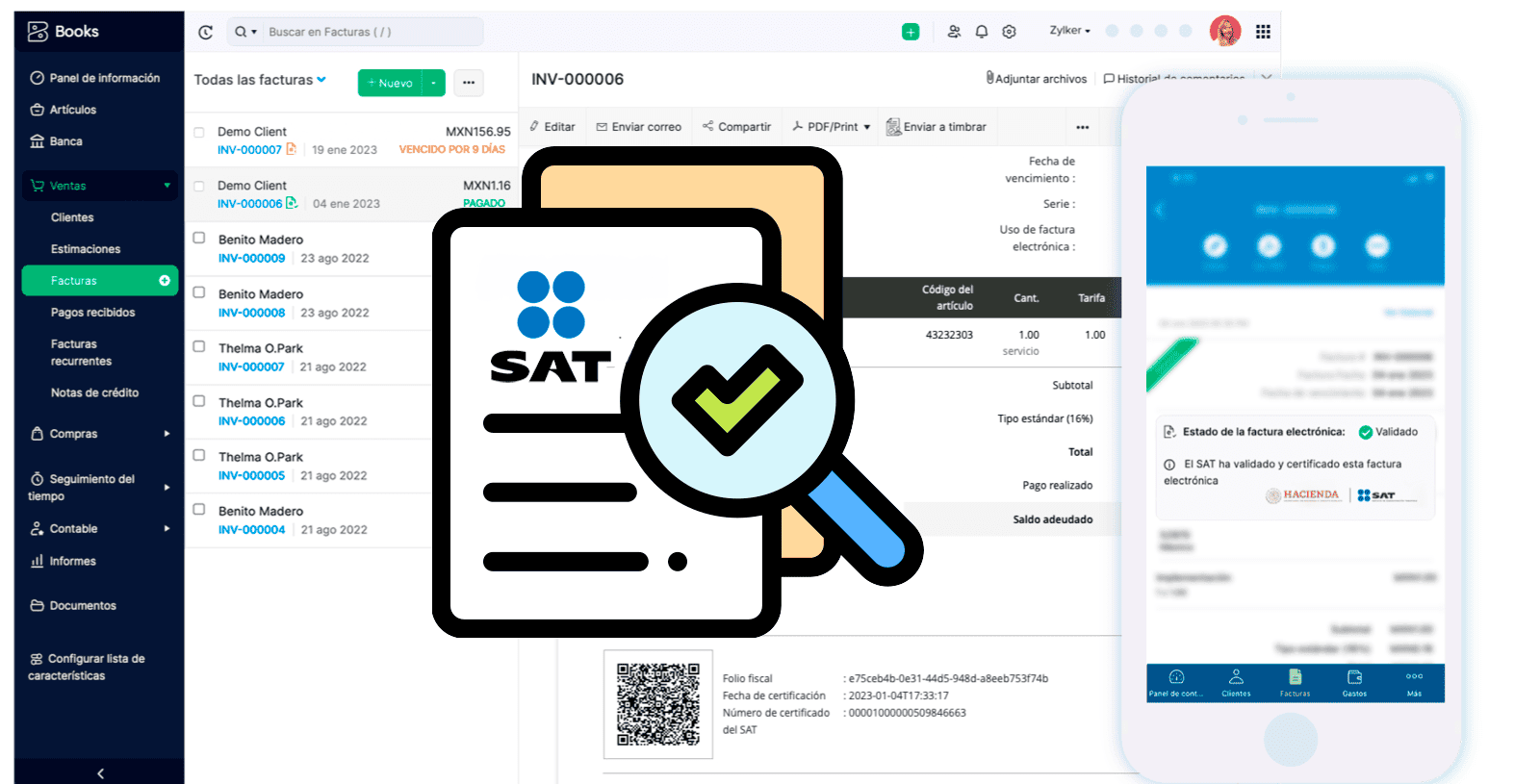The image size is (1540, 784).
Task: Tick checkbox for Benito Madero INV-000009
Action: 199,238
